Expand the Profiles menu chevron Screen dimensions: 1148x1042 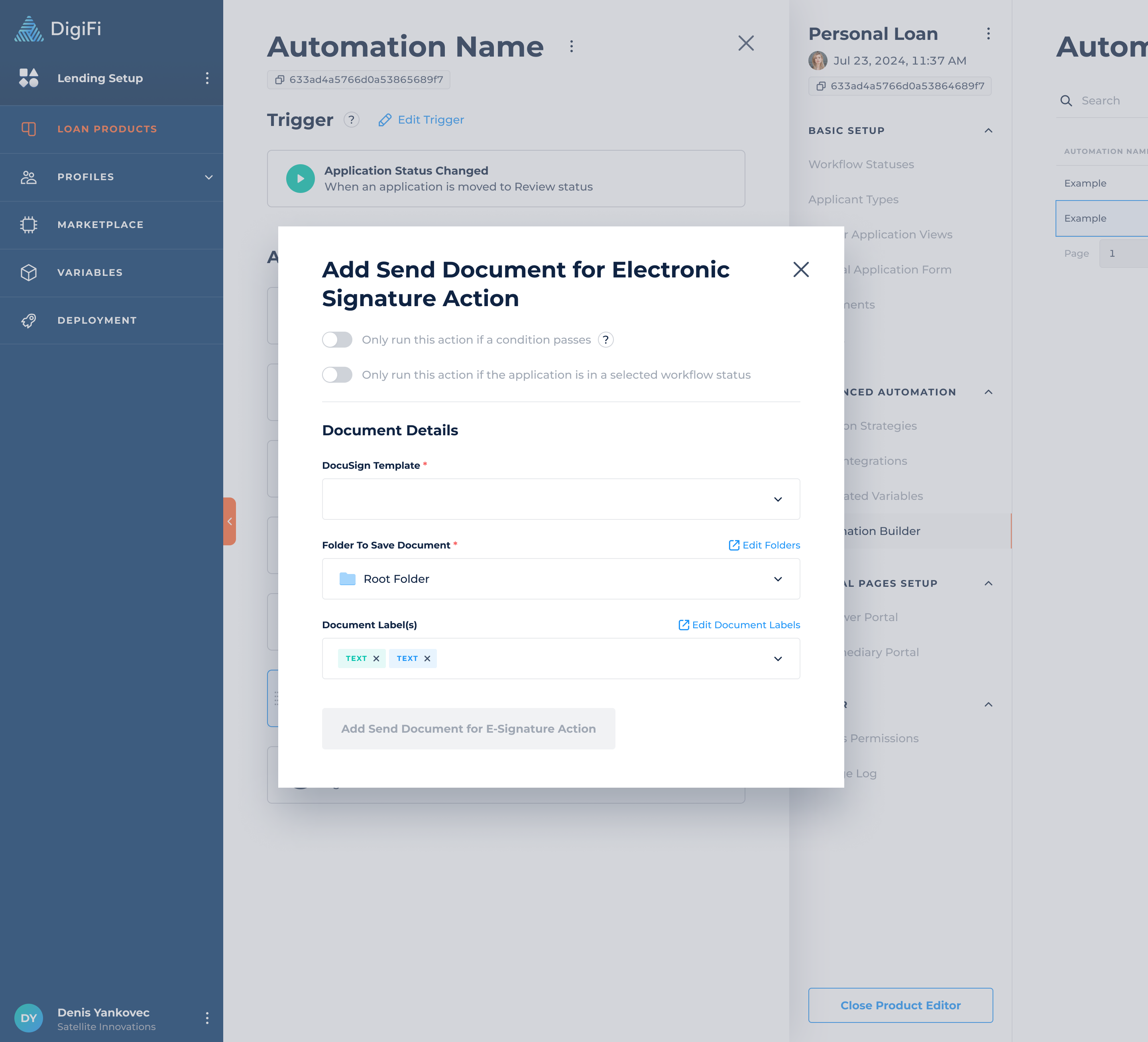(209, 177)
